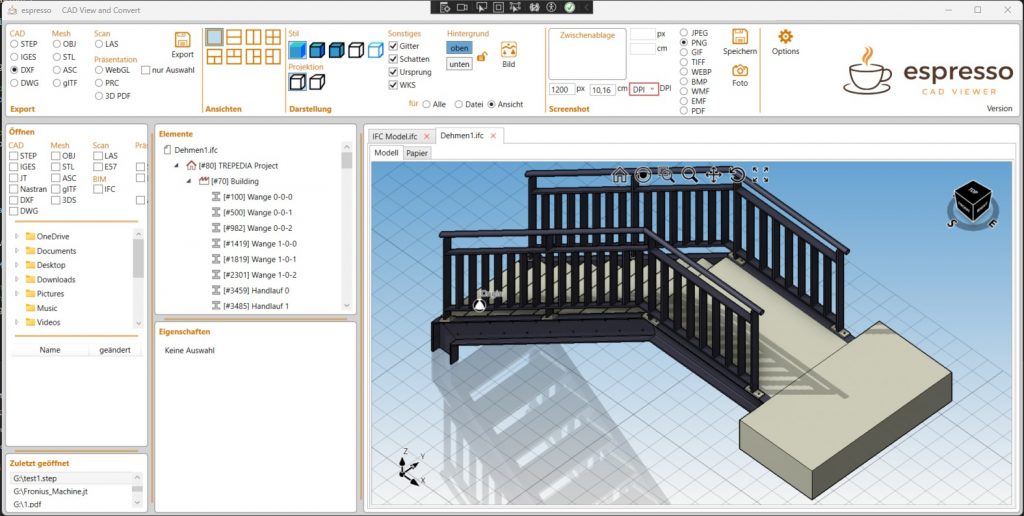Disable the Gitter grid checkbox
The height and width of the screenshot is (516, 1024).
coord(394,46)
